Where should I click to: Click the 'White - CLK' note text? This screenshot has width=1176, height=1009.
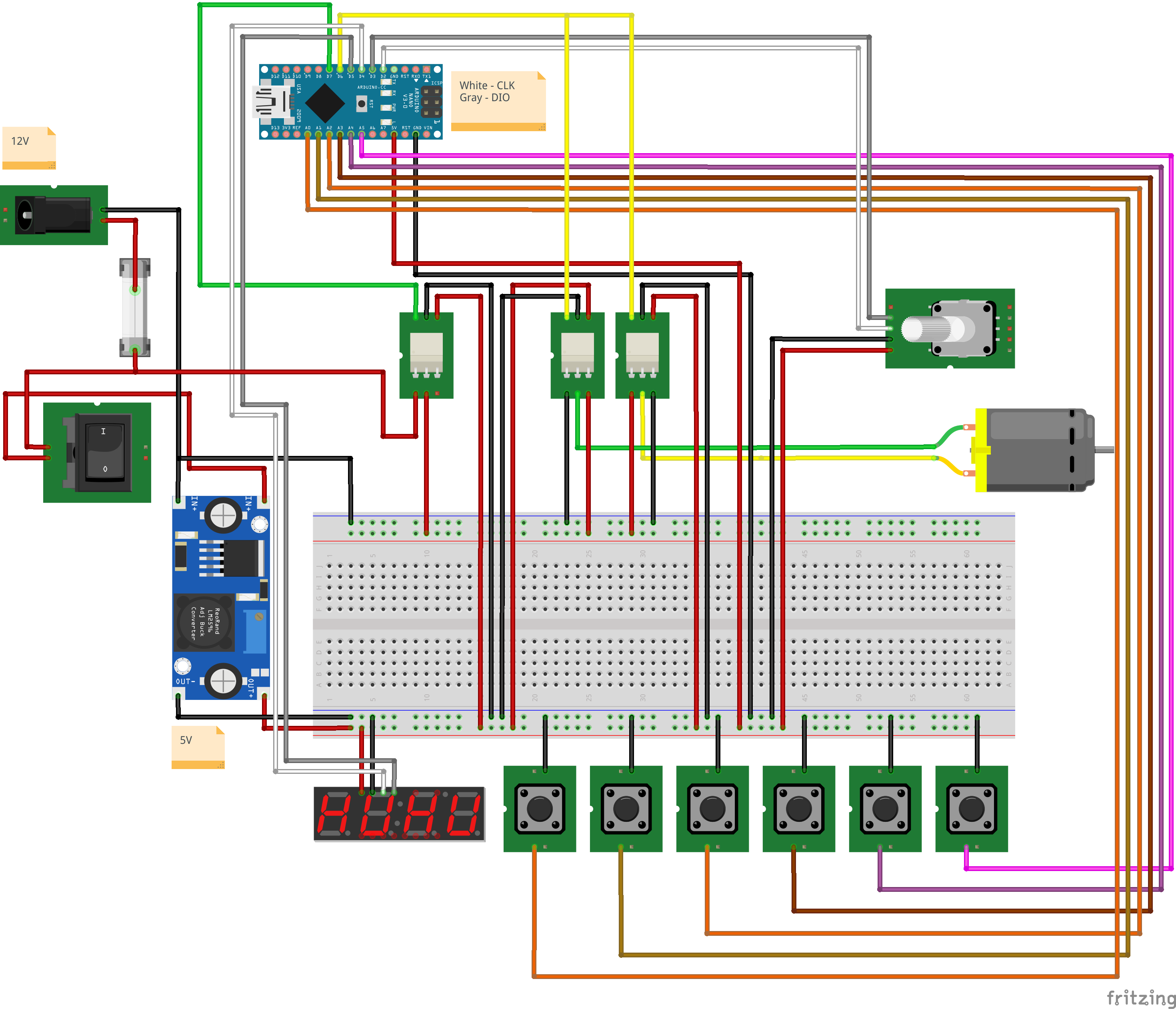coord(487,85)
